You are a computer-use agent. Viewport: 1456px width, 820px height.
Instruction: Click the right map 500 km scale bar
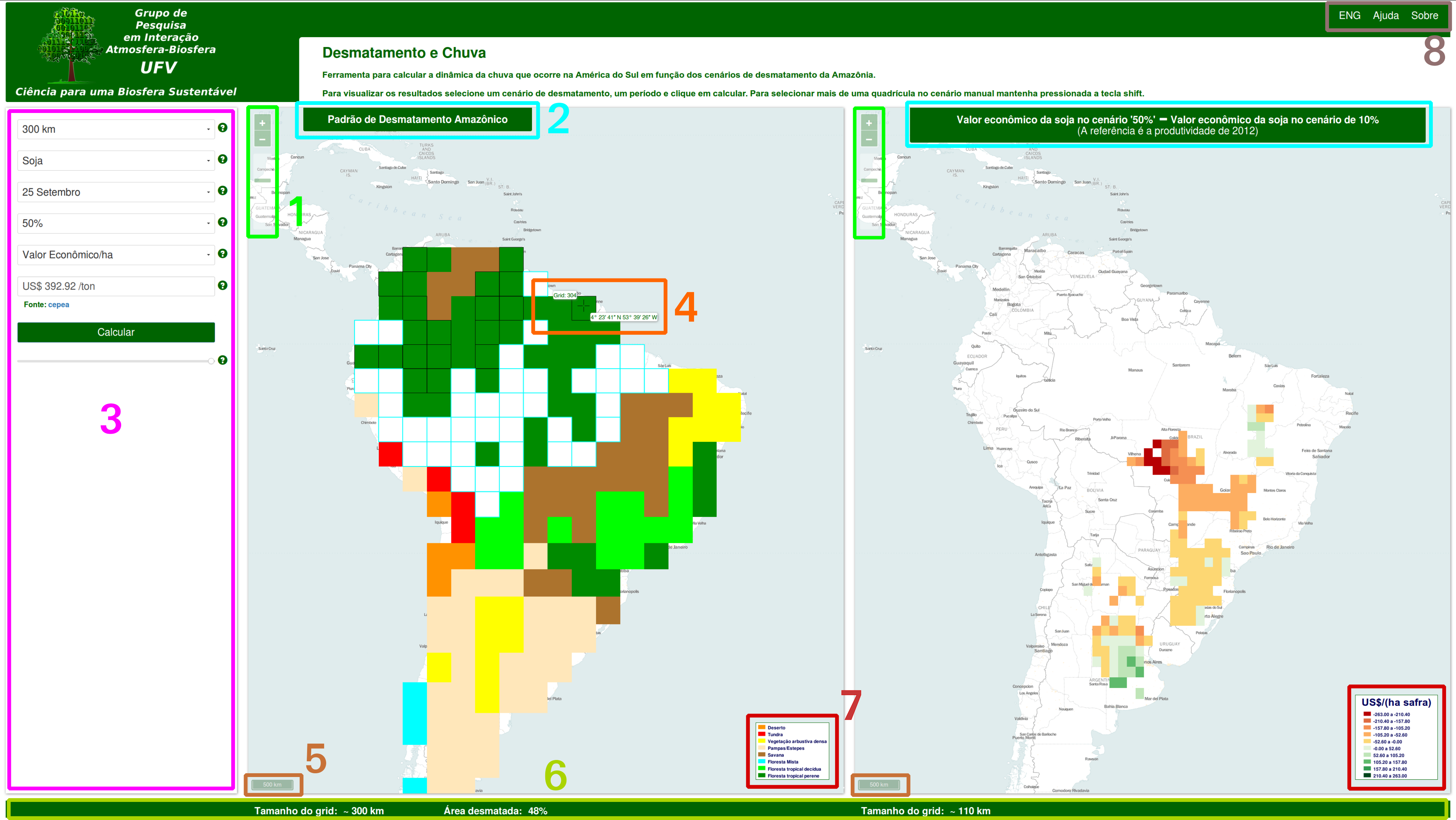(x=879, y=785)
